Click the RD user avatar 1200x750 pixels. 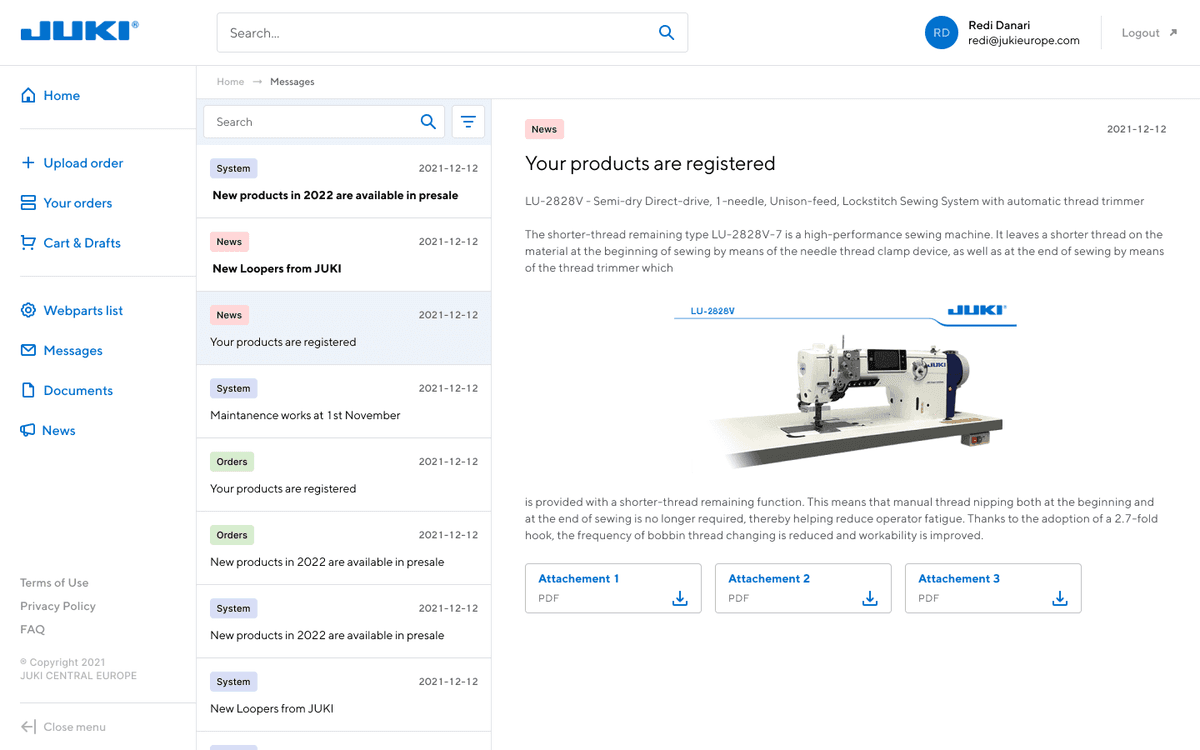point(941,33)
